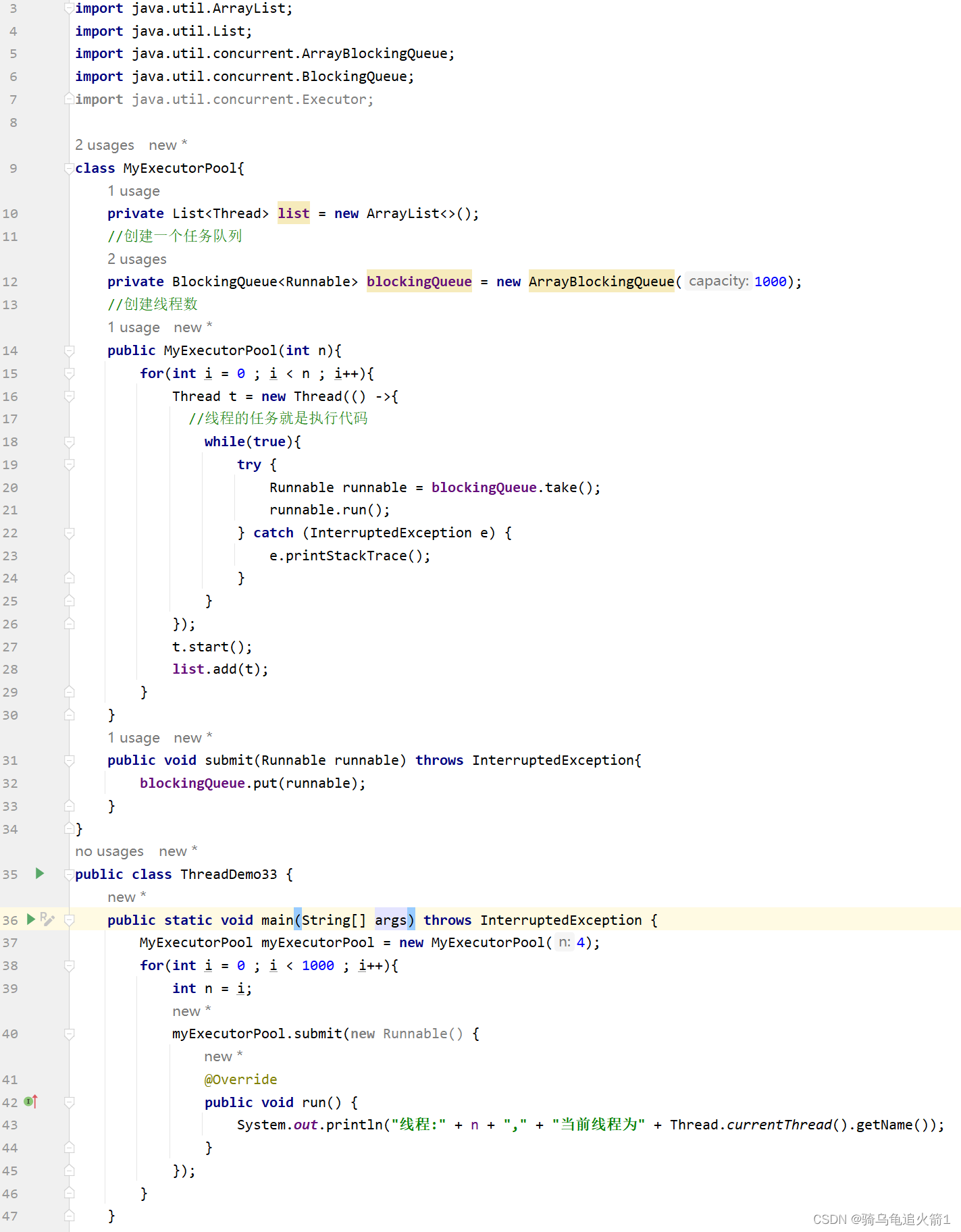This screenshot has width=961, height=1232.
Task: Collapse the while(true) block at line 18
Action: 69,441
